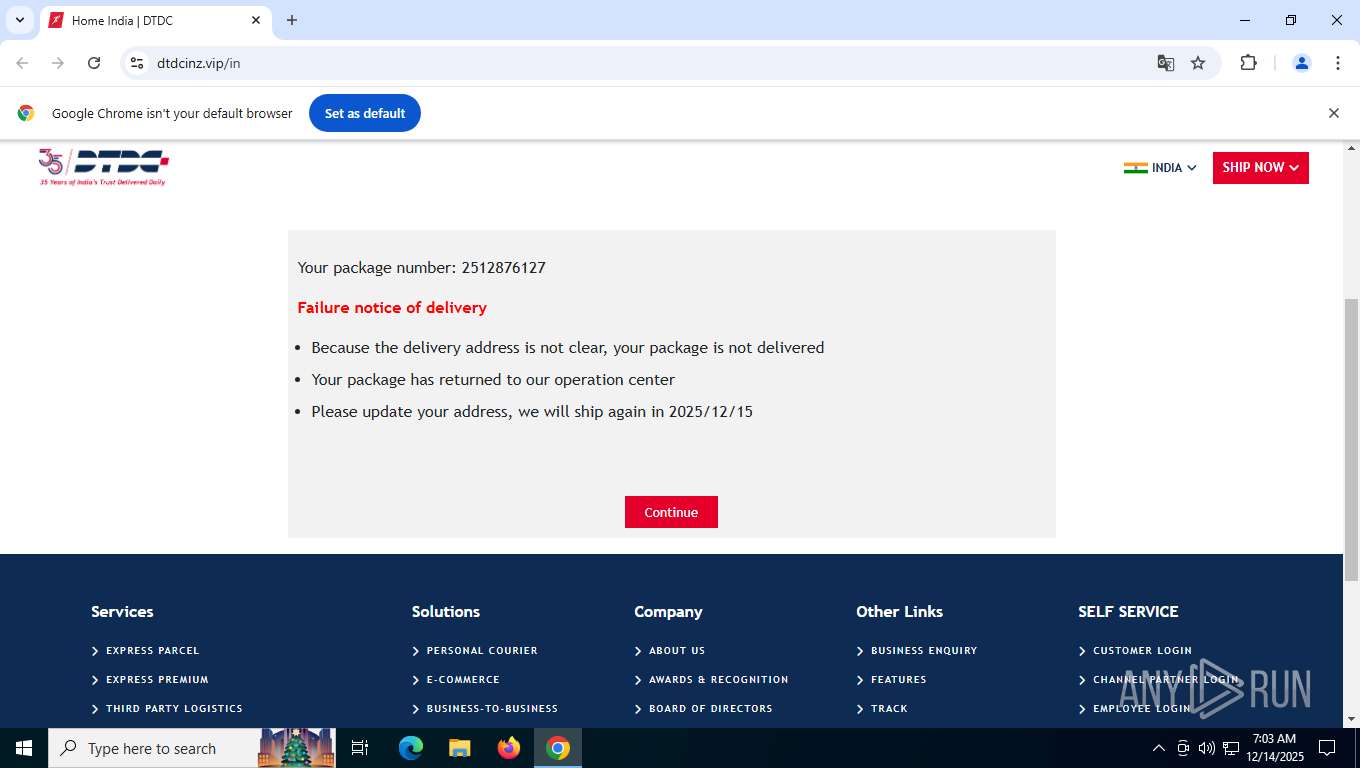Click the Christmas search highlights icon
Viewport: 1360px width, 768px height.
pos(296,748)
